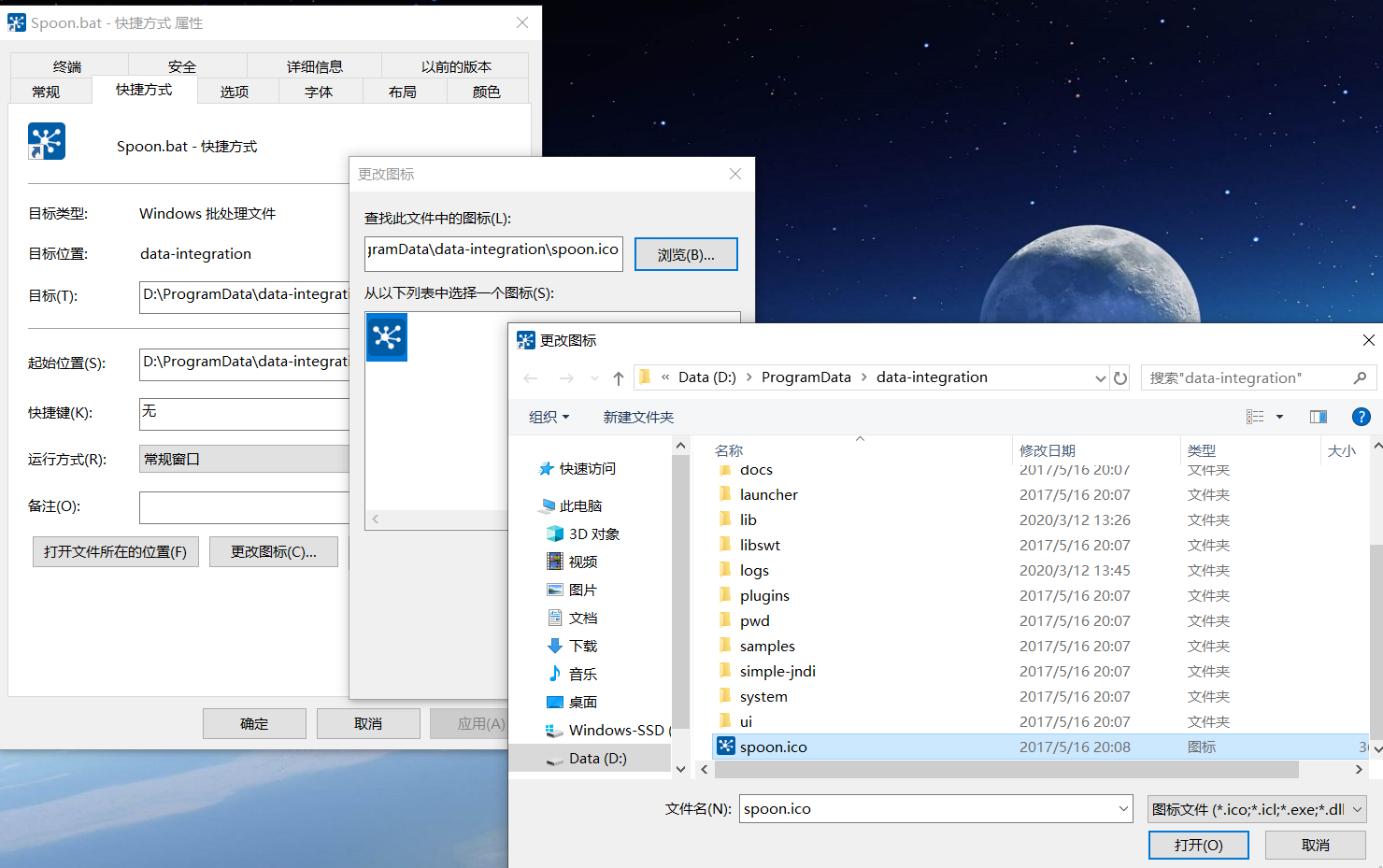Expand the address bar previous locations dropdown

[1100, 378]
